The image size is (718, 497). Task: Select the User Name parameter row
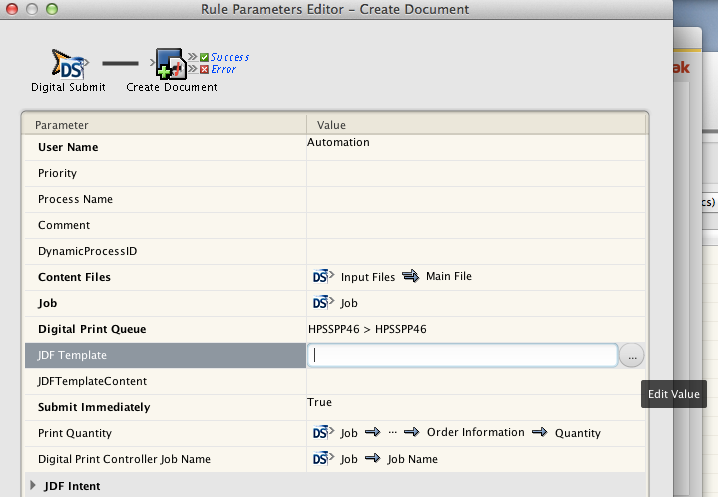tap(68, 147)
